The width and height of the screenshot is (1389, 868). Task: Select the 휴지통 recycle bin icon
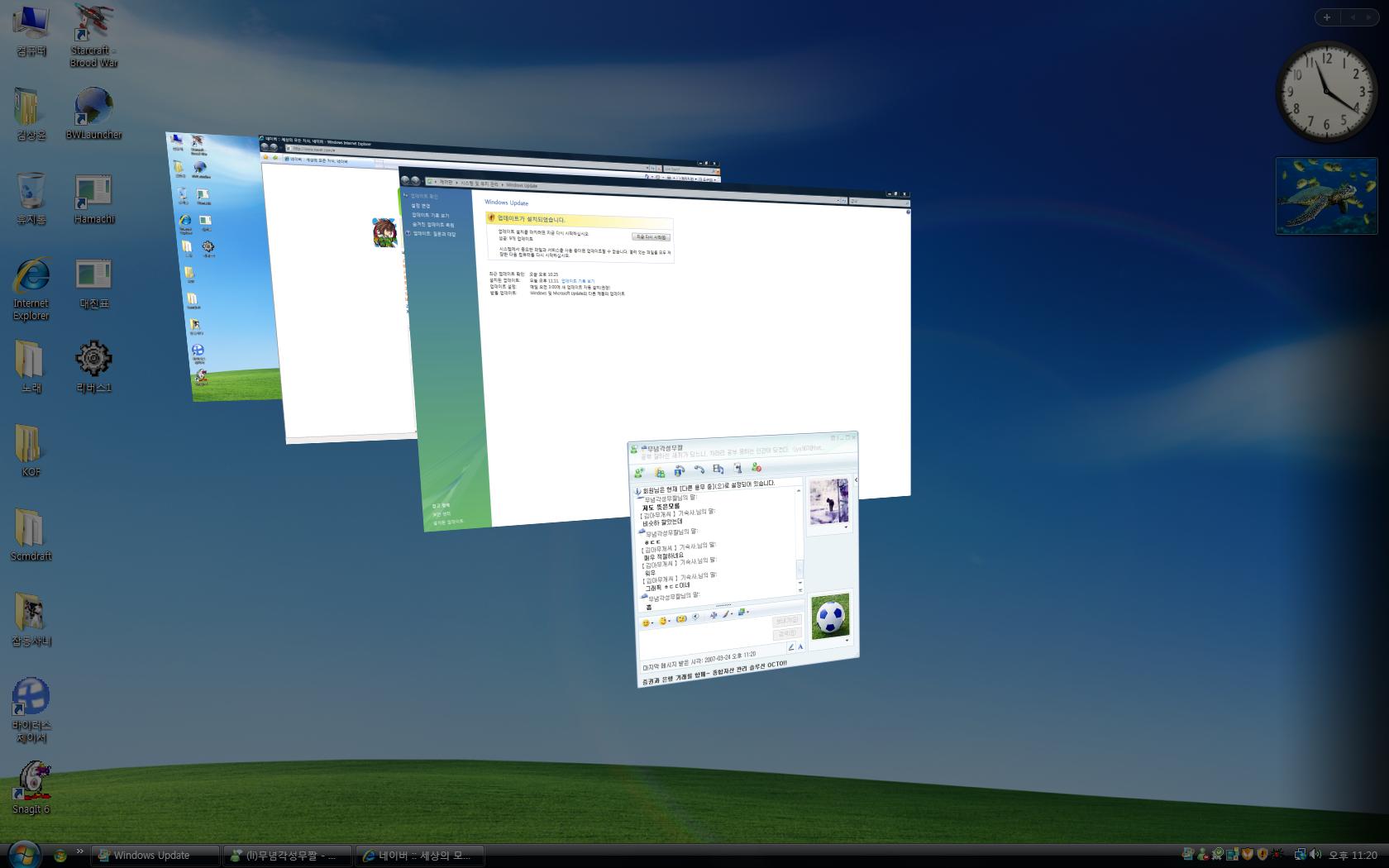[x=31, y=198]
